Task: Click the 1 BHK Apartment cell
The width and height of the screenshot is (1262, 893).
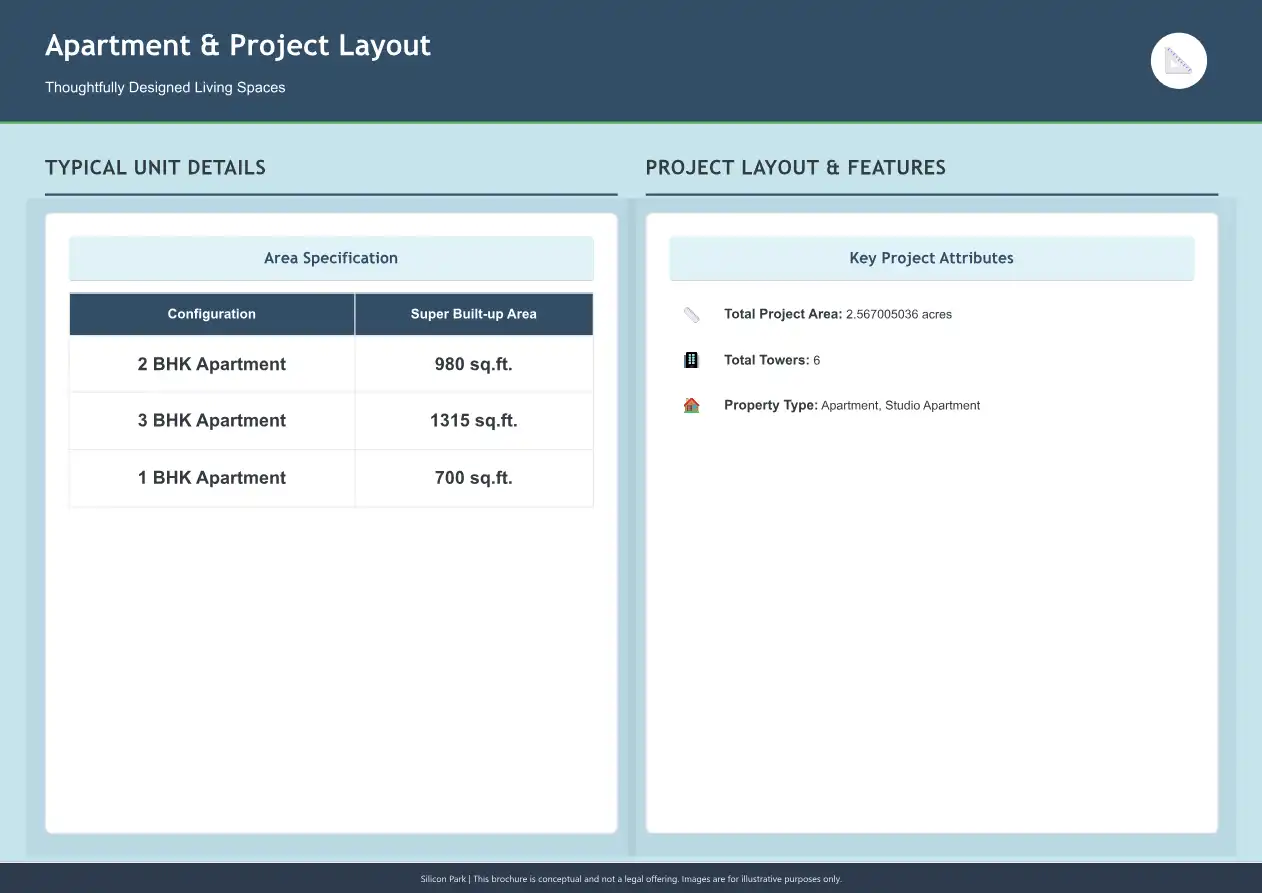Action: [211, 478]
